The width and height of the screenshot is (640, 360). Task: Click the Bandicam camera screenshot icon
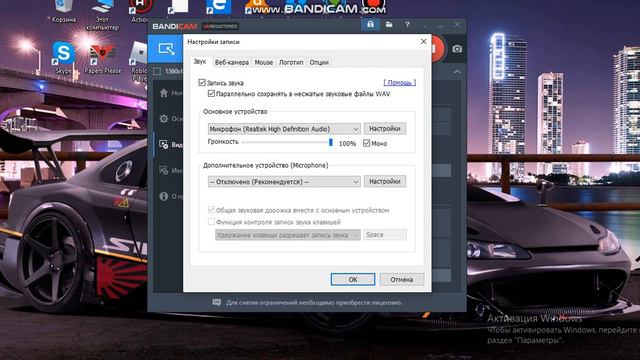[457, 49]
